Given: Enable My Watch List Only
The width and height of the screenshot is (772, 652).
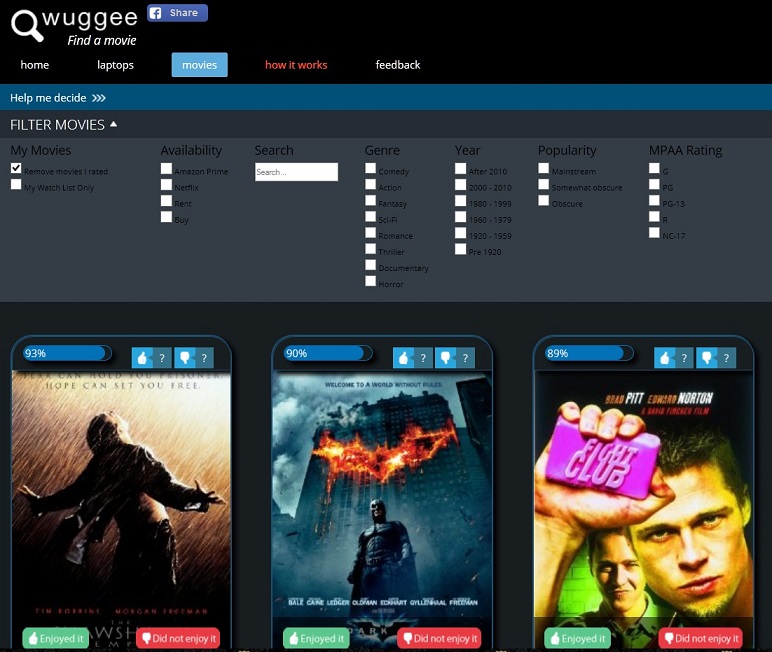Looking at the screenshot, I should pos(16,184).
